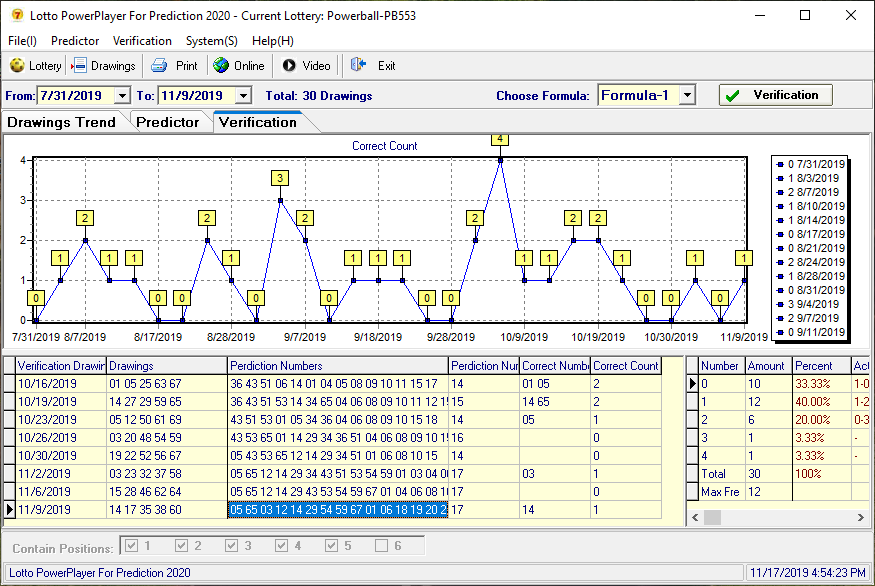Open the Predictor menu
The image size is (875, 586).
point(75,41)
